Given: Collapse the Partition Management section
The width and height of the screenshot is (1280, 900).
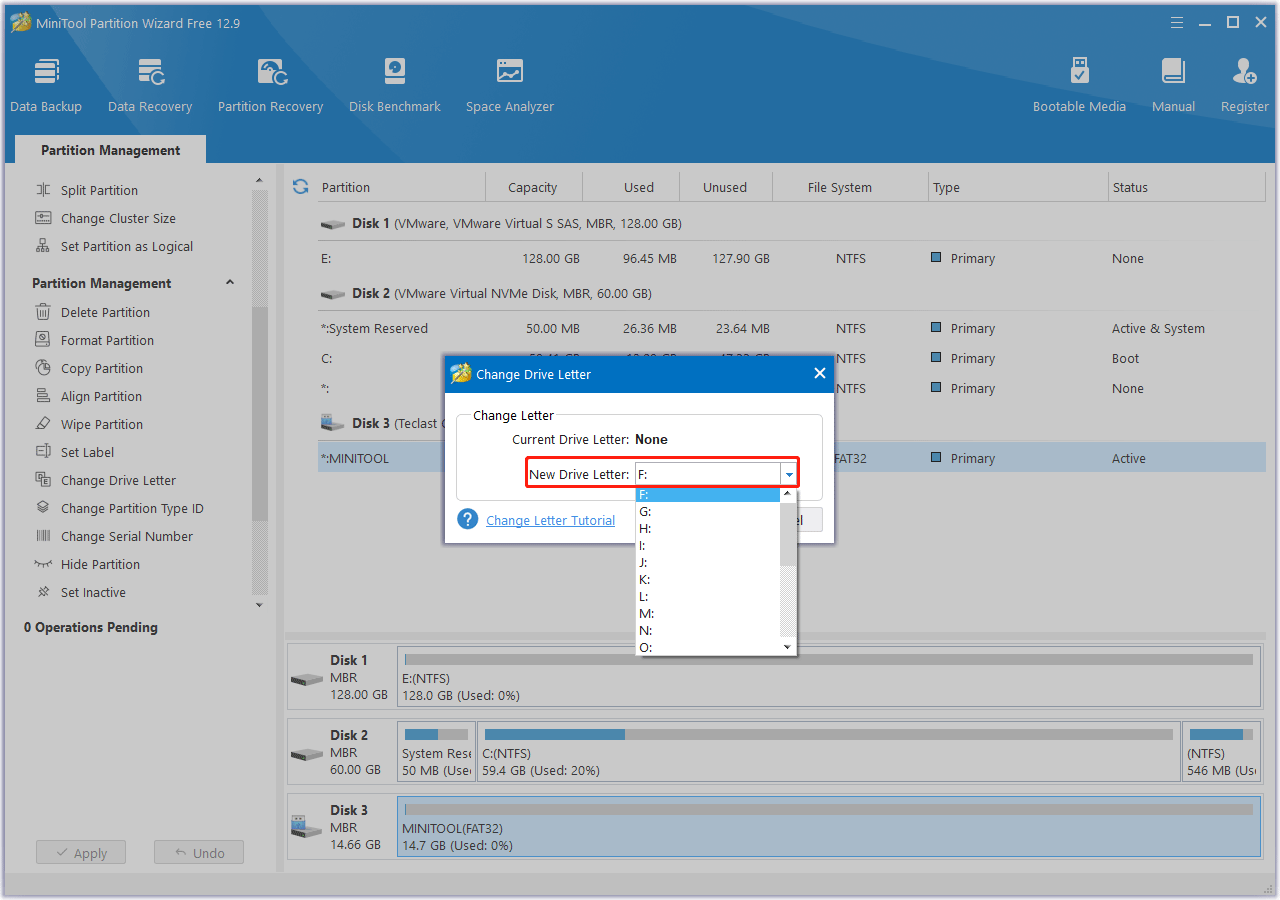Looking at the screenshot, I should pyautogui.click(x=229, y=283).
